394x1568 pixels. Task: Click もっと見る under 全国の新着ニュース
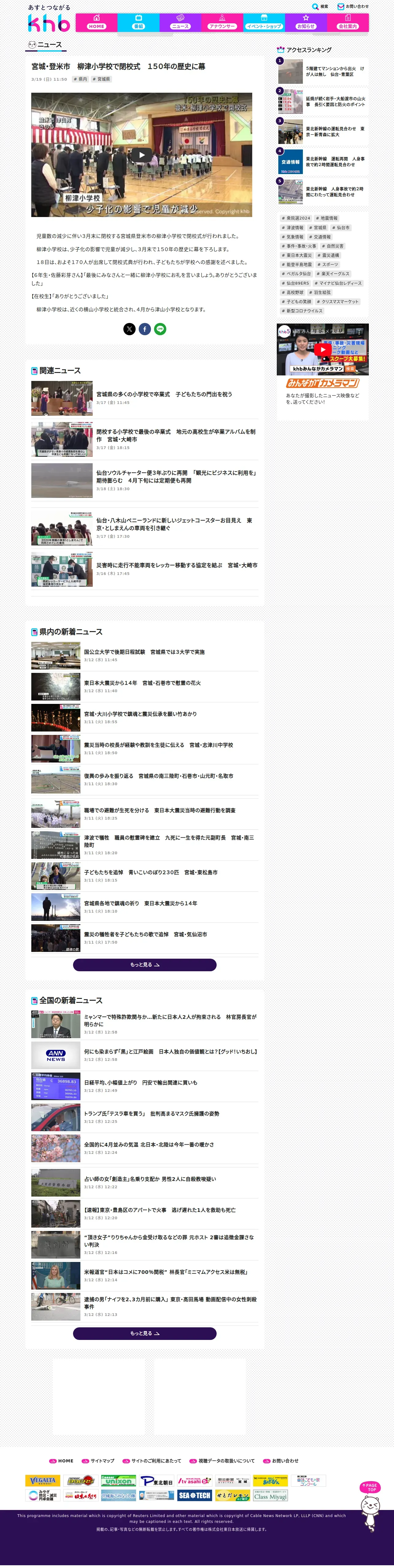click(x=145, y=1333)
